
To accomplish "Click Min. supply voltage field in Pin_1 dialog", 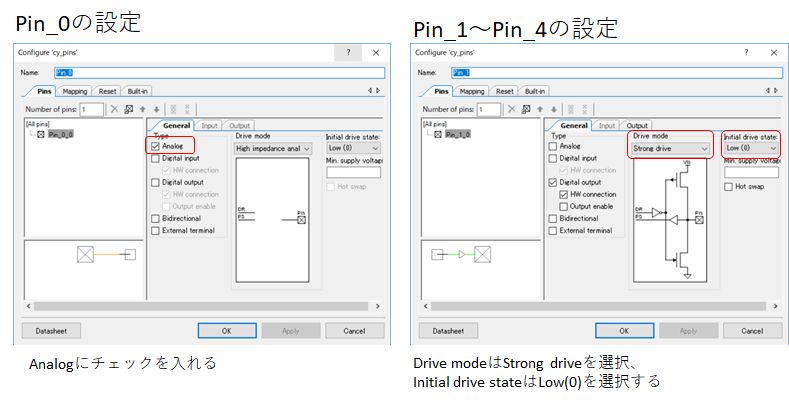I will [x=751, y=173].
